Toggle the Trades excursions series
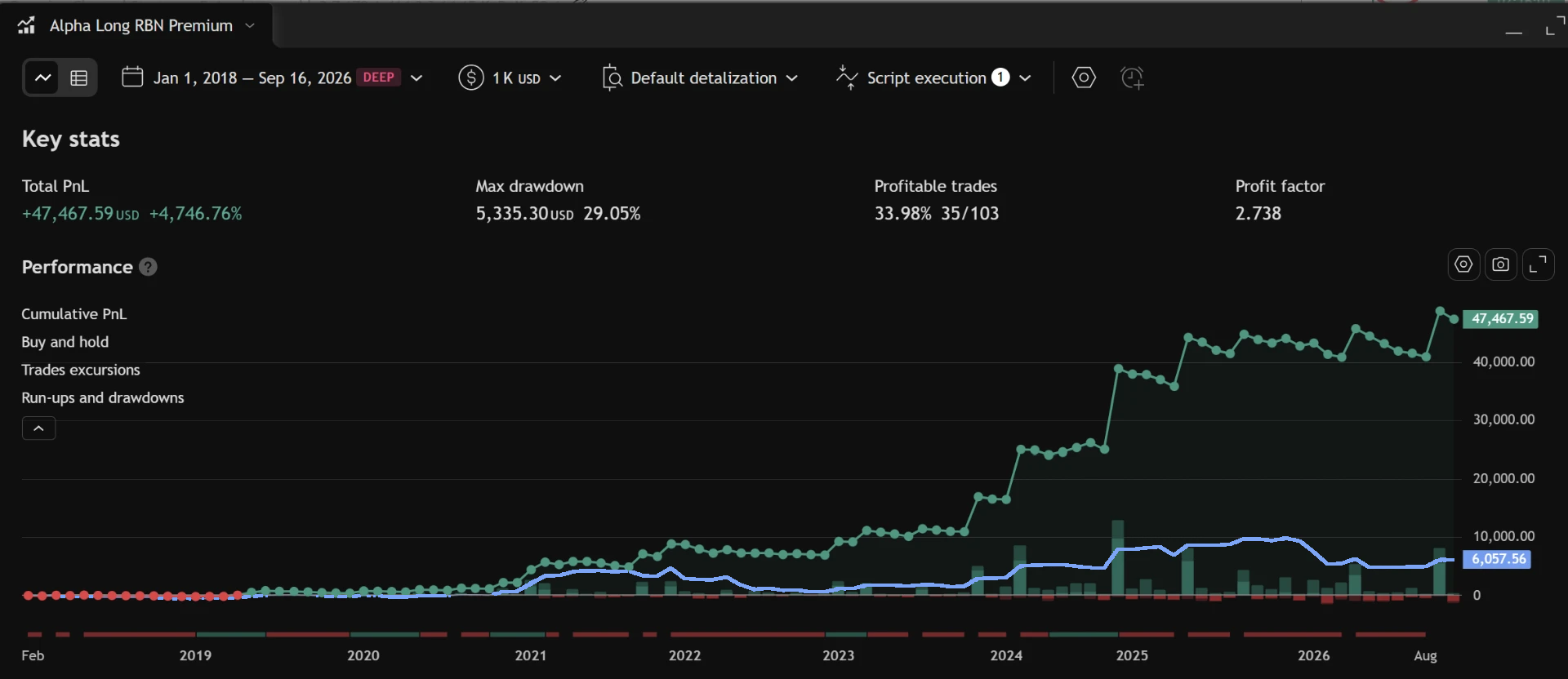The image size is (1568, 679). [x=81, y=370]
